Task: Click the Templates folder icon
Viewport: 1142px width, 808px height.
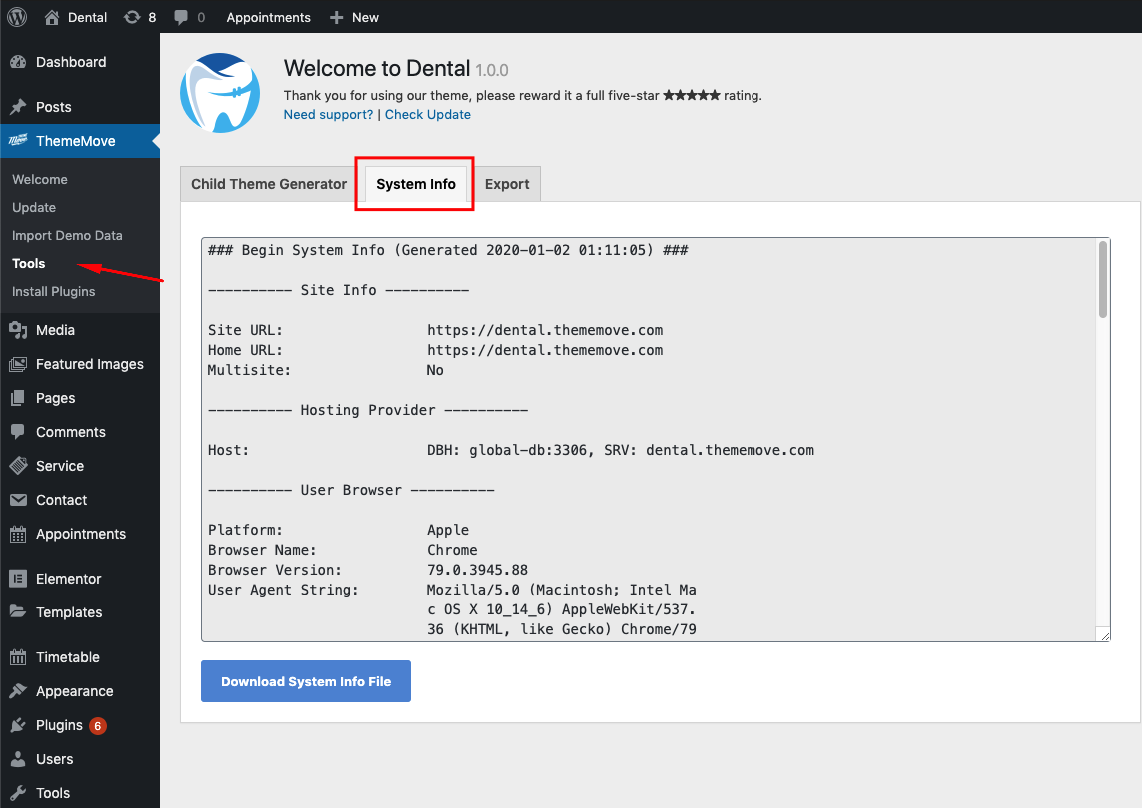Action: tap(18, 611)
